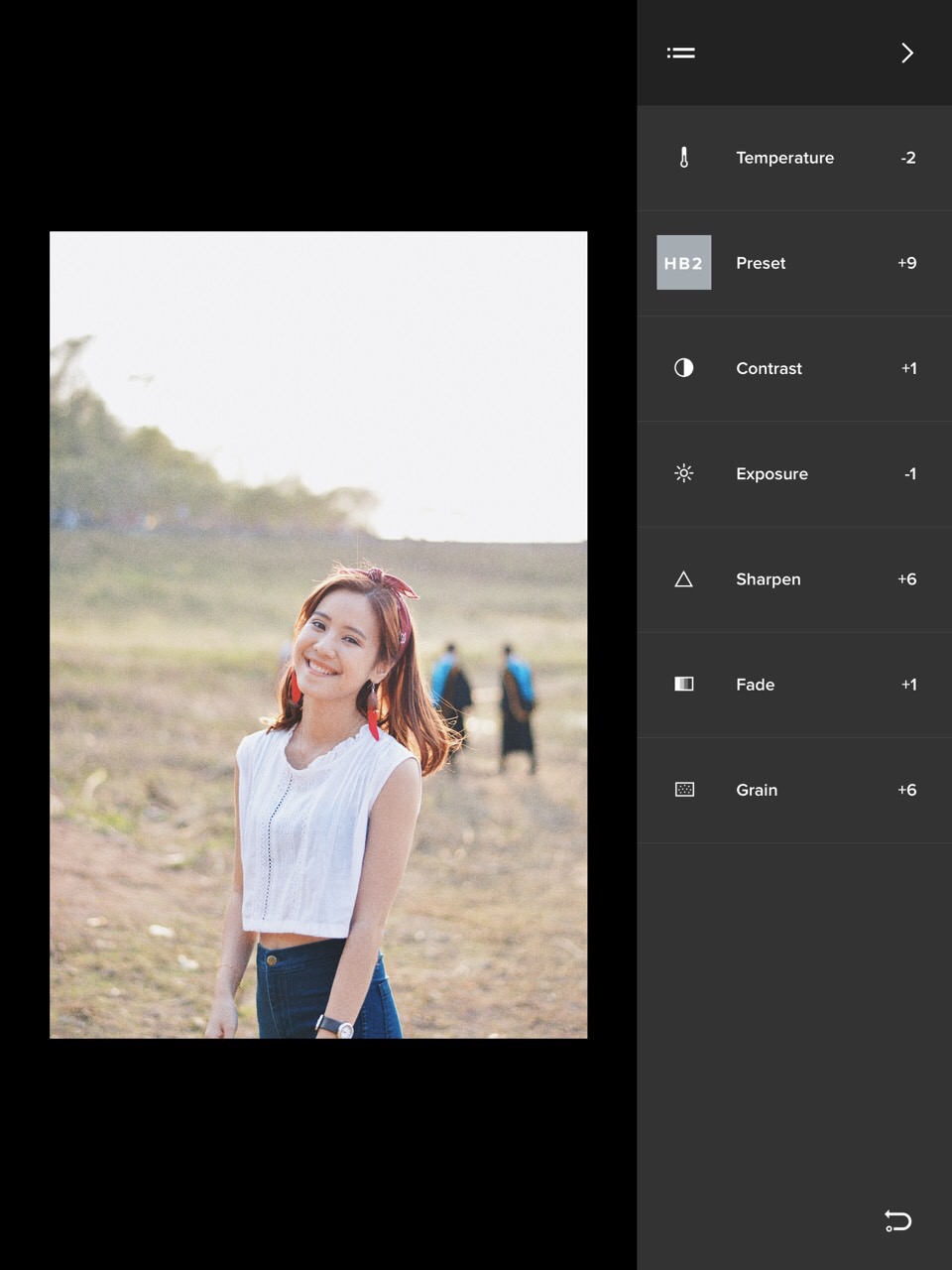Select the Sharpen edit label

coord(768,579)
